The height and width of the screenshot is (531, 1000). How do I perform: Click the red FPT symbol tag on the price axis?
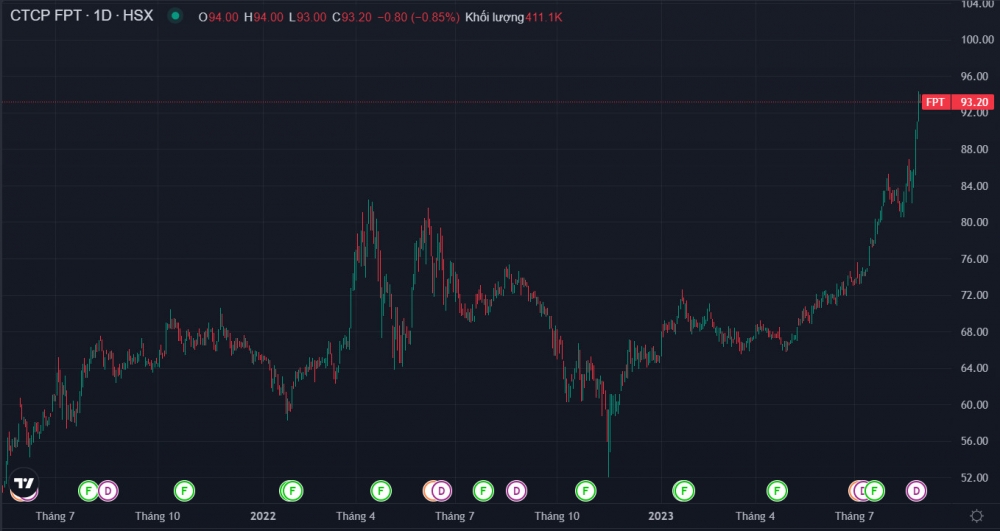[935, 102]
